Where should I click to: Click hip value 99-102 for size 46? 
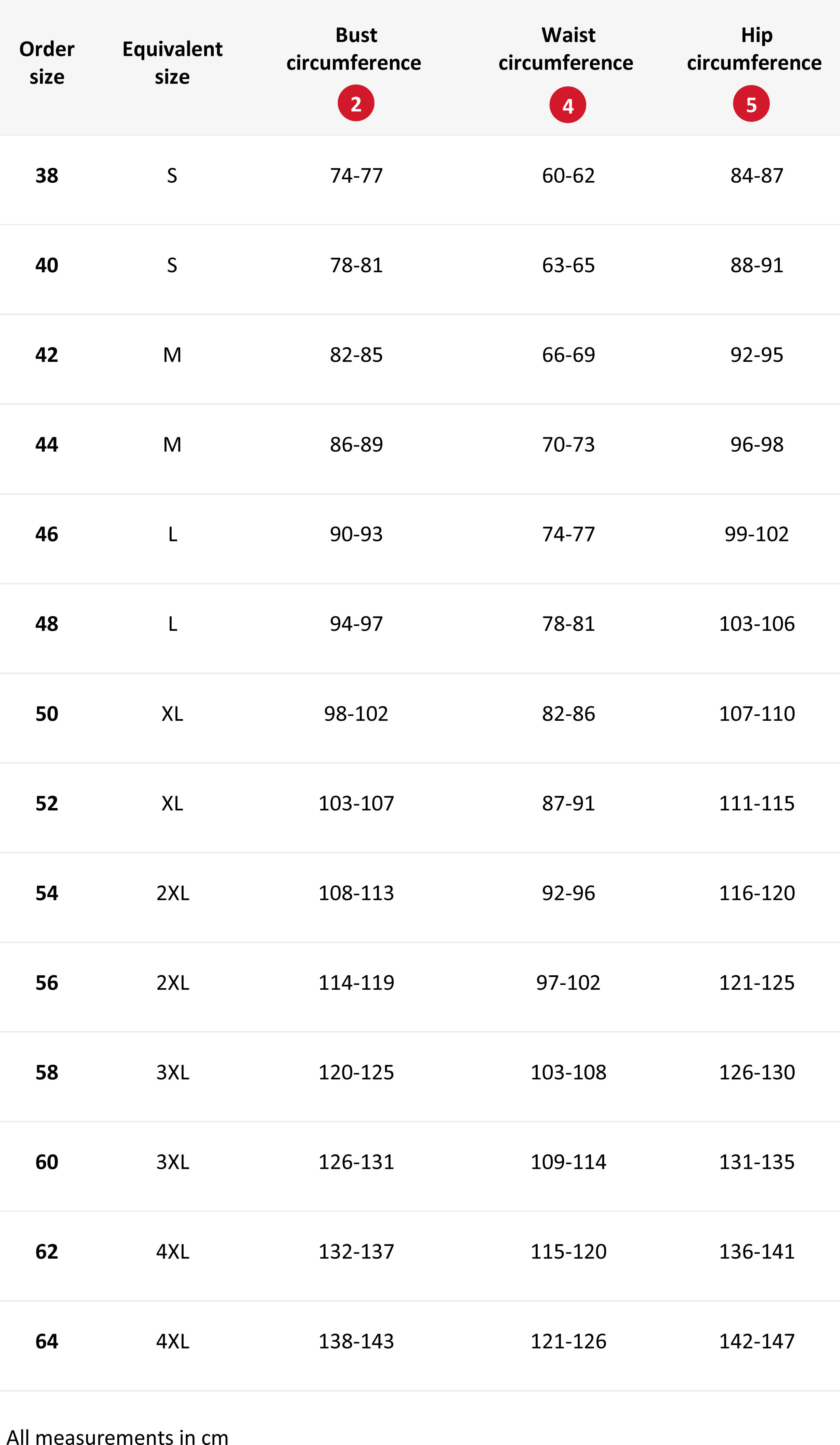pos(757,534)
